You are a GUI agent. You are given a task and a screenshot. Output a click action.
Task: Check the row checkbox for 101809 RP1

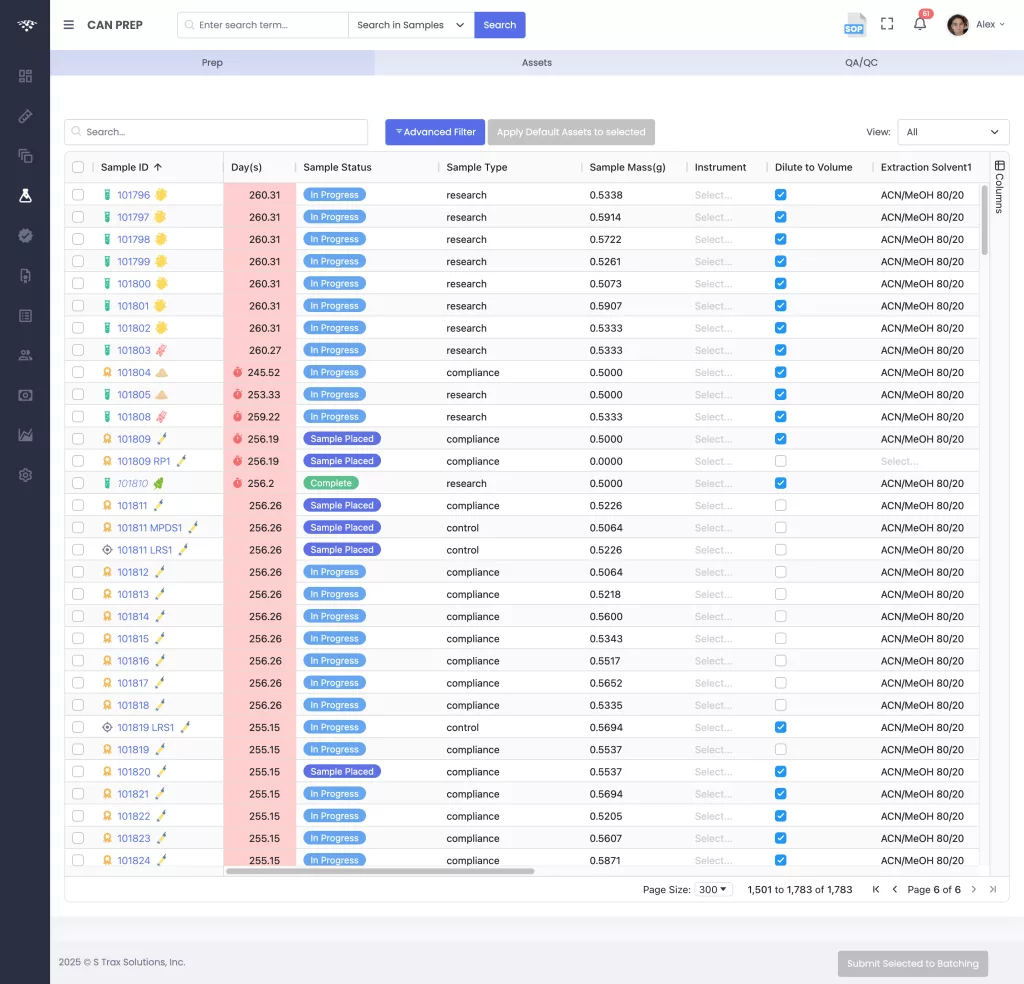click(x=78, y=461)
